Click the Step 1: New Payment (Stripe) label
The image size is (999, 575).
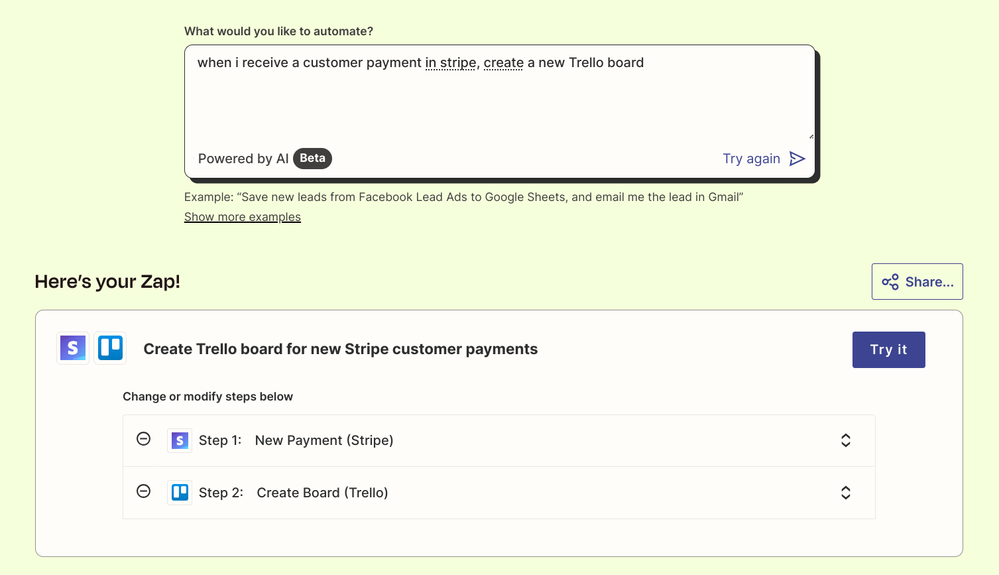[296, 440]
